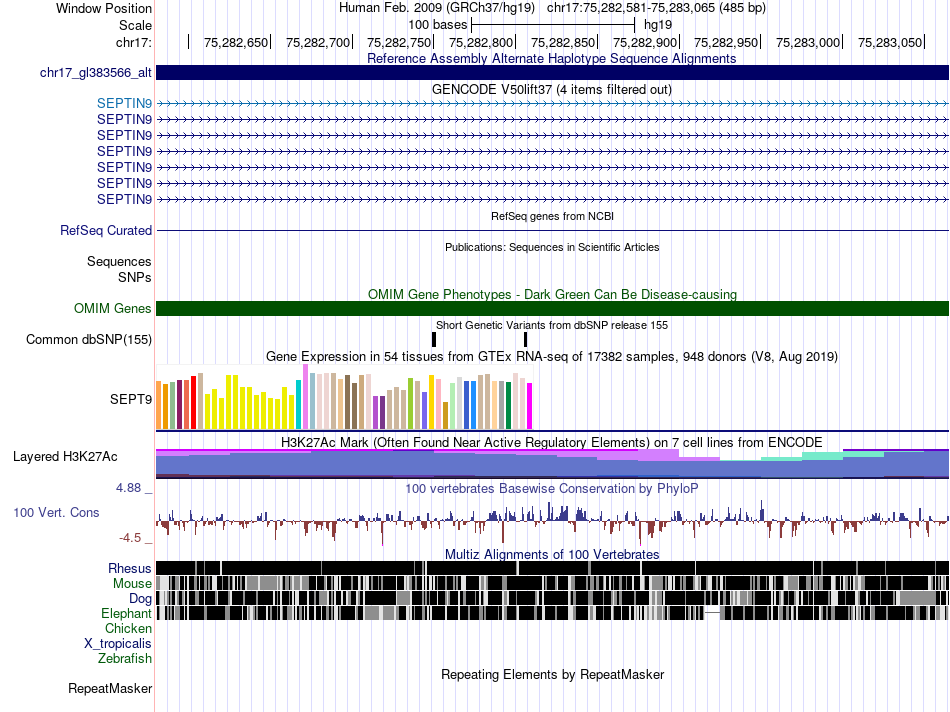Click Human Feb. 2009 (GRCh37/hg19) assembly text
Screen dimensions: 950x712
coord(437,8)
